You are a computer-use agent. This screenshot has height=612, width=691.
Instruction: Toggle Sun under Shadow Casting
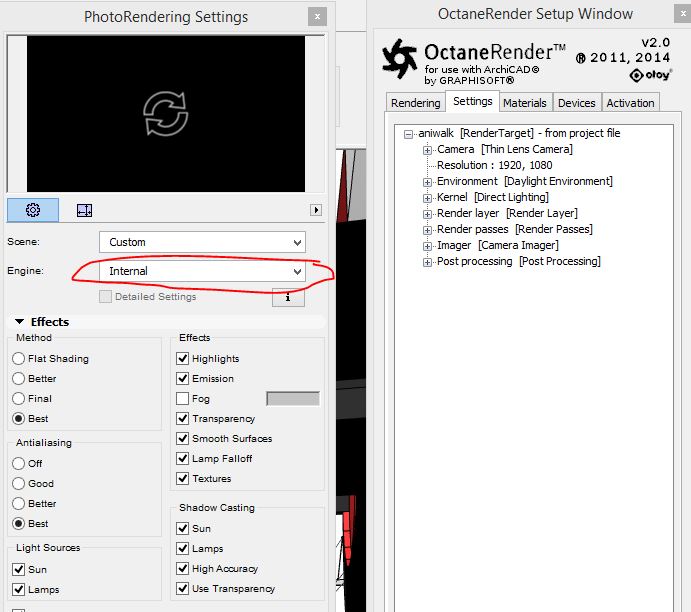tap(182, 528)
